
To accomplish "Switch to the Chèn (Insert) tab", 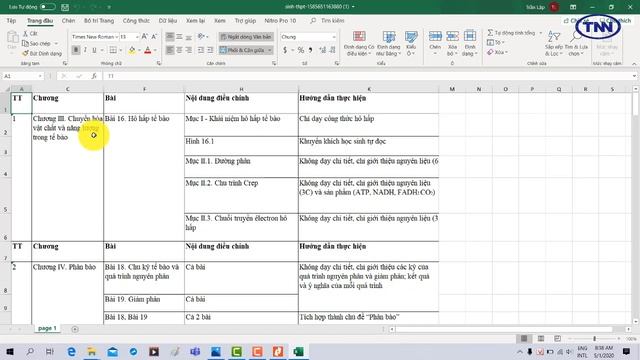I will pos(68,20).
